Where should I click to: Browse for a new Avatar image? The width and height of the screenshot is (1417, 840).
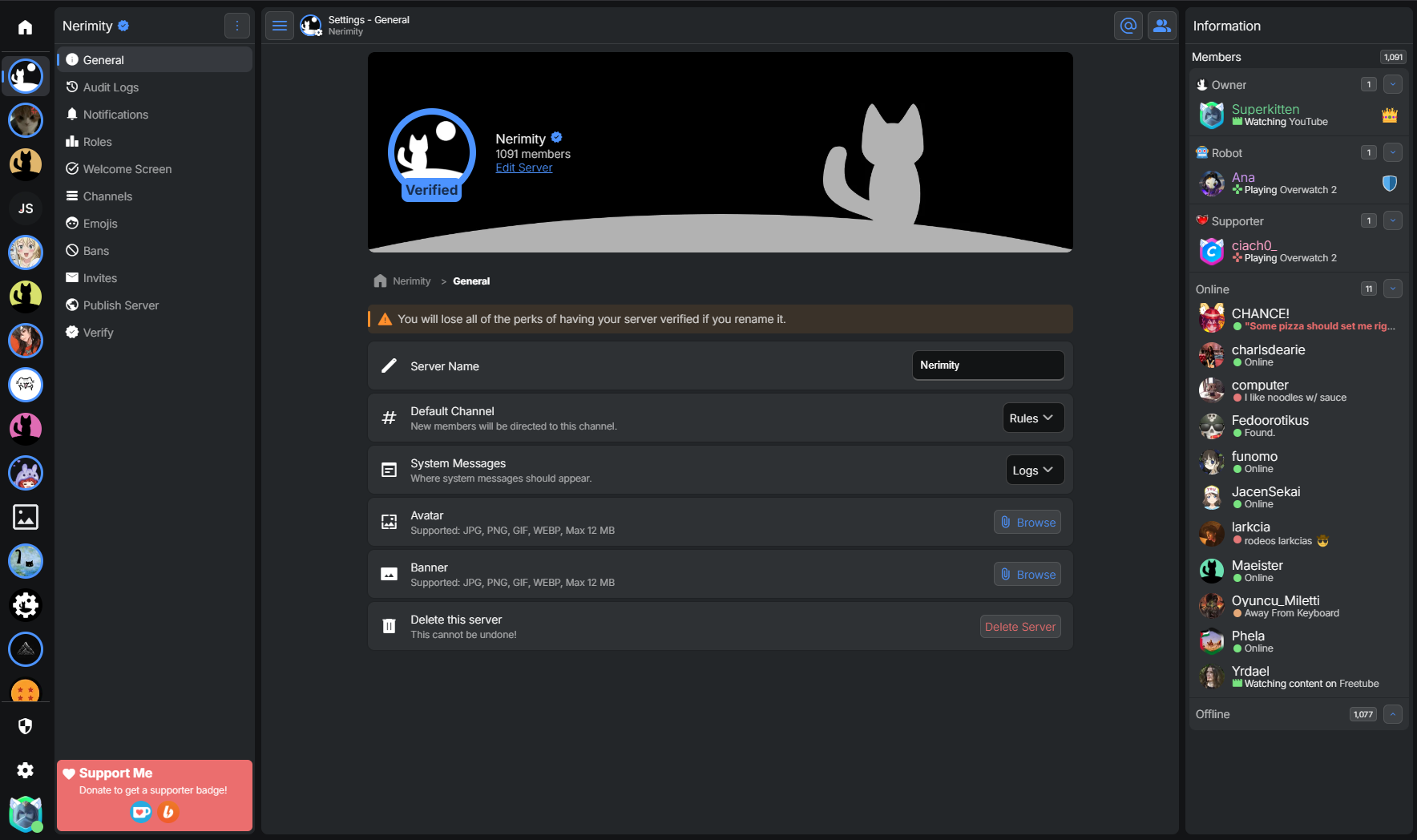1027,523
